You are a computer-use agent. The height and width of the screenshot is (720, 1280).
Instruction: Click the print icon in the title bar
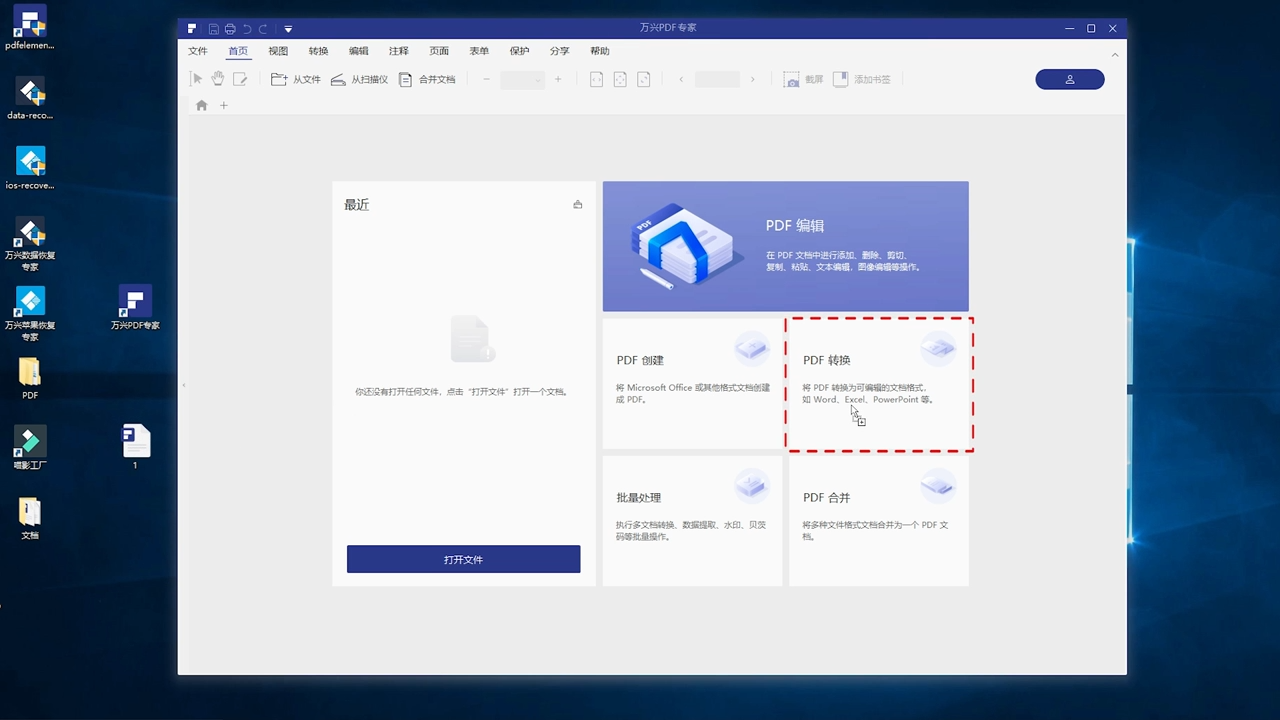[x=230, y=28]
